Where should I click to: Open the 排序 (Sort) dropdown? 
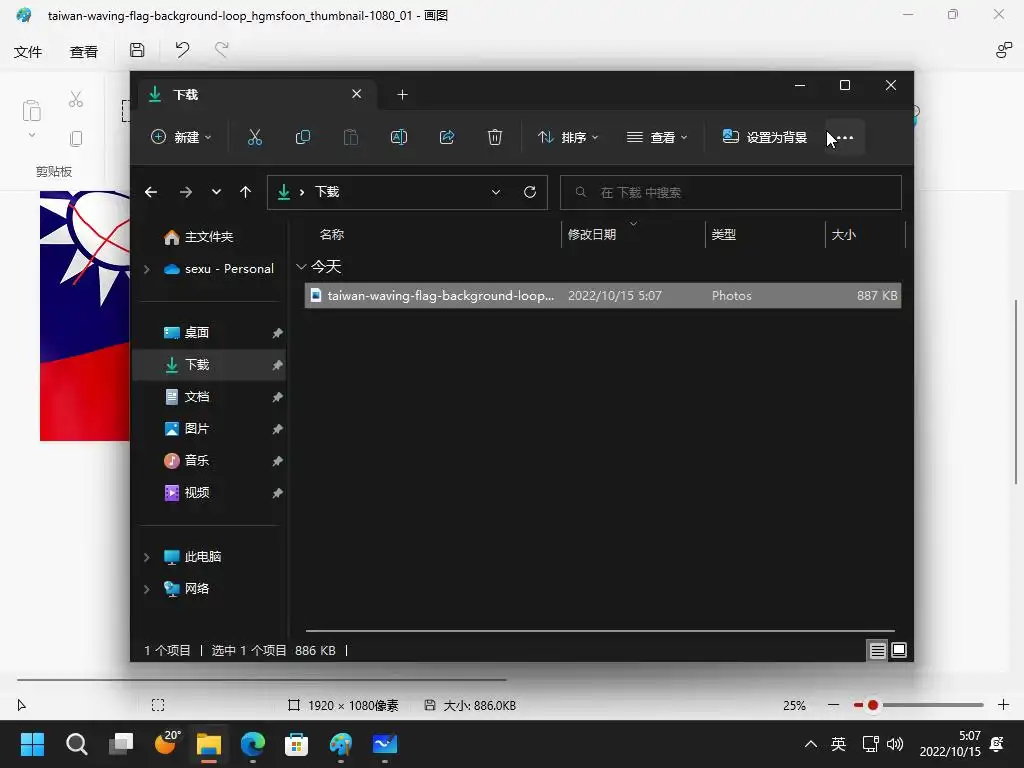point(568,137)
